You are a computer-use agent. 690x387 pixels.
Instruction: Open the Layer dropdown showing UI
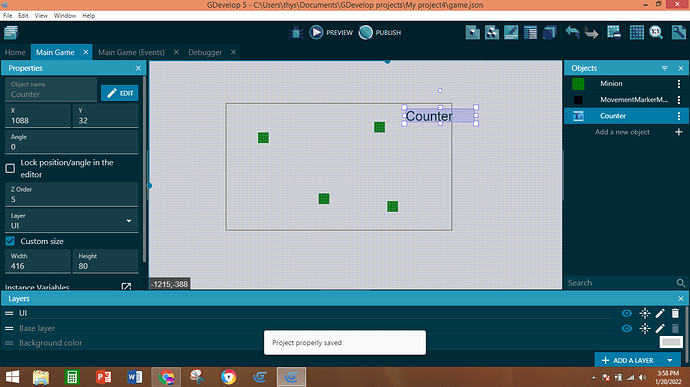coord(71,221)
